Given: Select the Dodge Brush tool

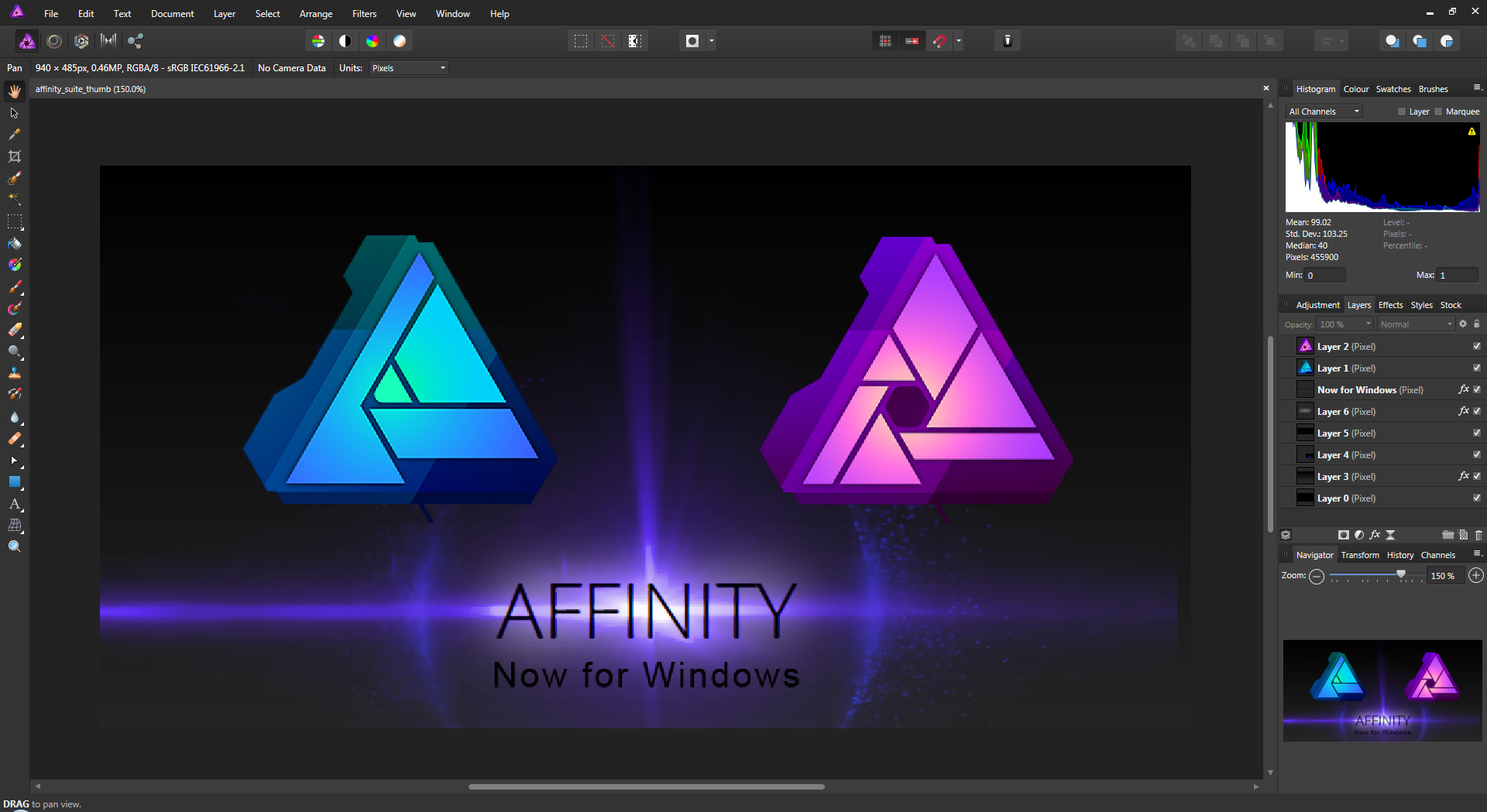Looking at the screenshot, I should tap(14, 351).
